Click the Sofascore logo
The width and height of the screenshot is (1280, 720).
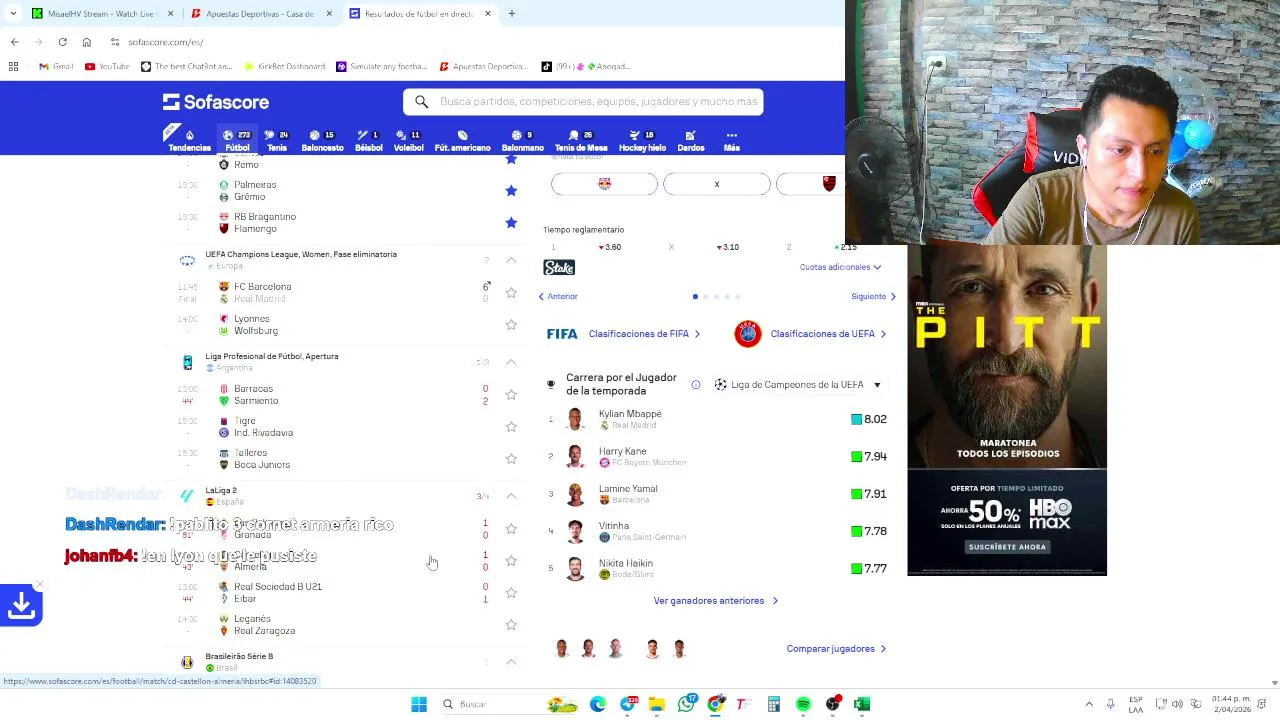click(216, 102)
